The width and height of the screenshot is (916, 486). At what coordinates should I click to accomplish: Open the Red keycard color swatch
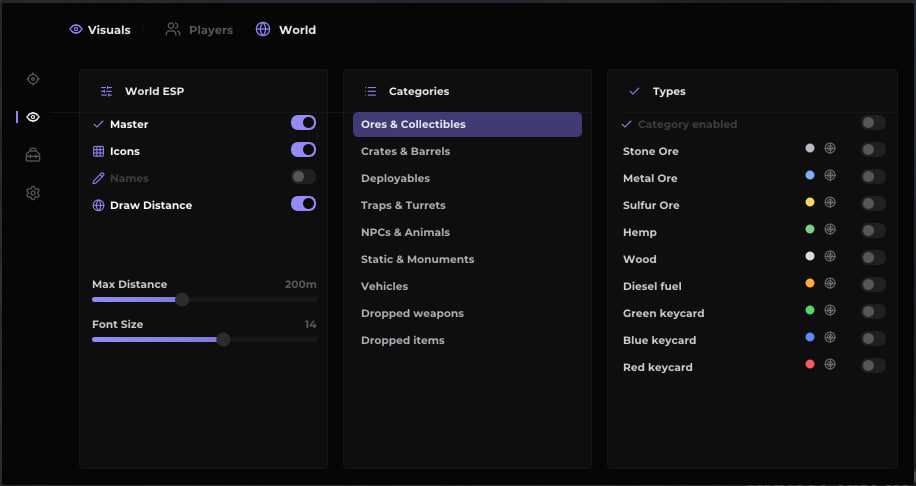810,364
